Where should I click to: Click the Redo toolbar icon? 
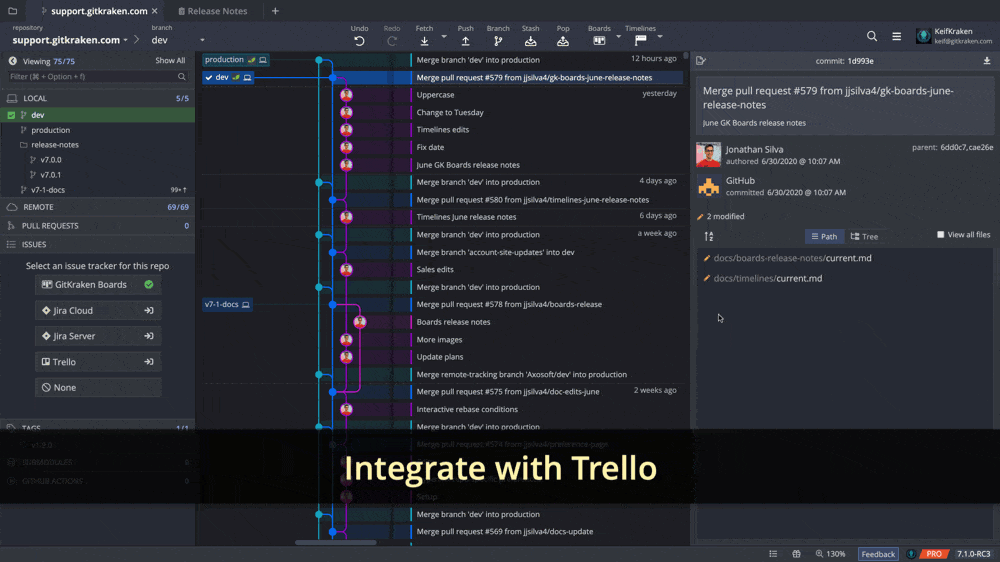392,41
